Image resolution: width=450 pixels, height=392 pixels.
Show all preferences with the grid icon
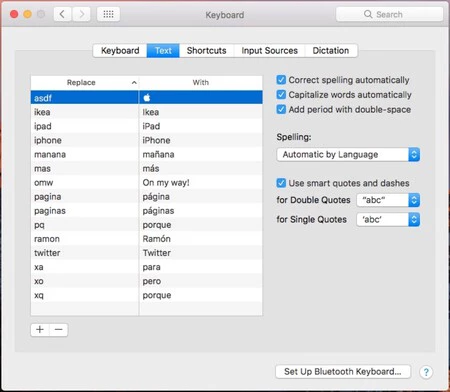coord(108,14)
